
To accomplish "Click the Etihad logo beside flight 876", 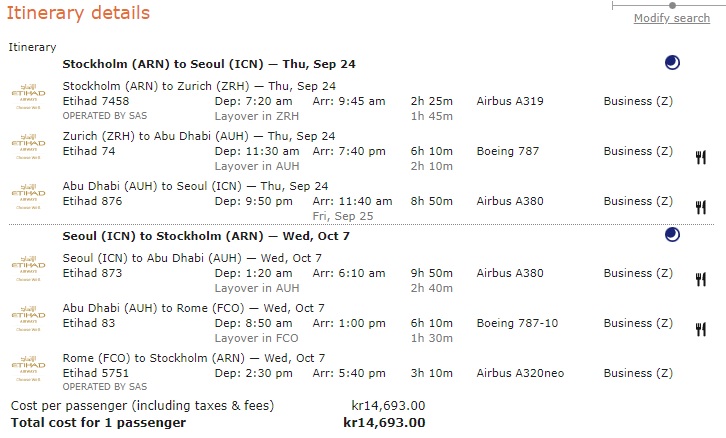I will (x=28, y=196).
